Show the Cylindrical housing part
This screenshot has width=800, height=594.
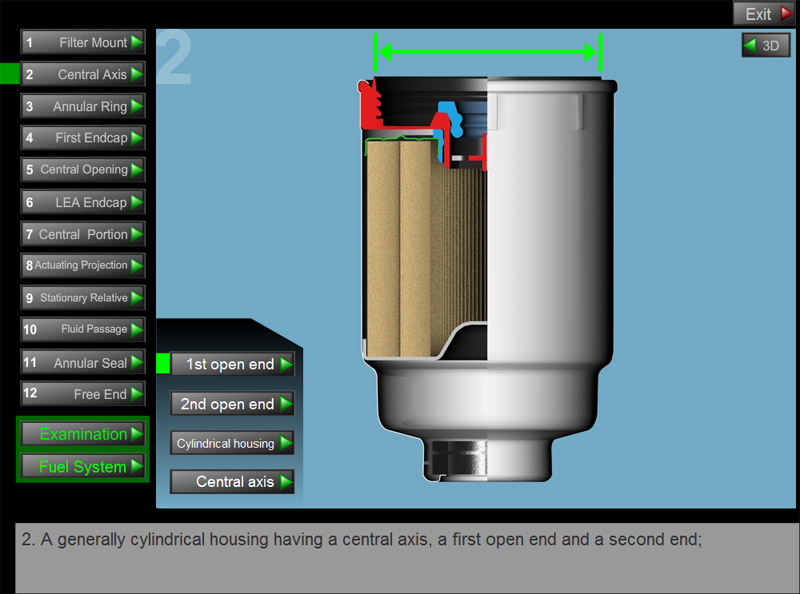click(232, 443)
